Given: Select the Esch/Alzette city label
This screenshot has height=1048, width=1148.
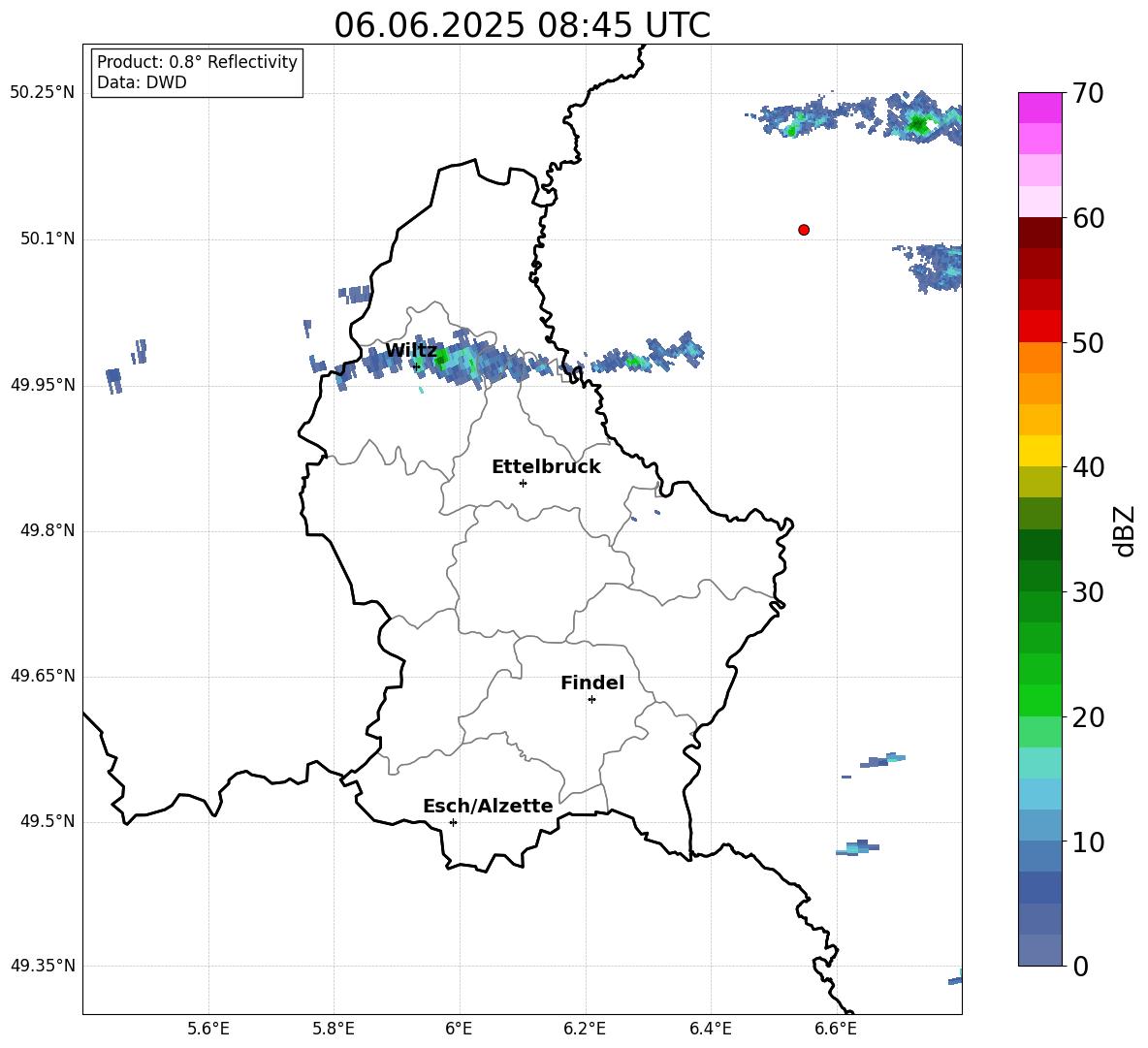Looking at the screenshot, I should coord(488,806).
